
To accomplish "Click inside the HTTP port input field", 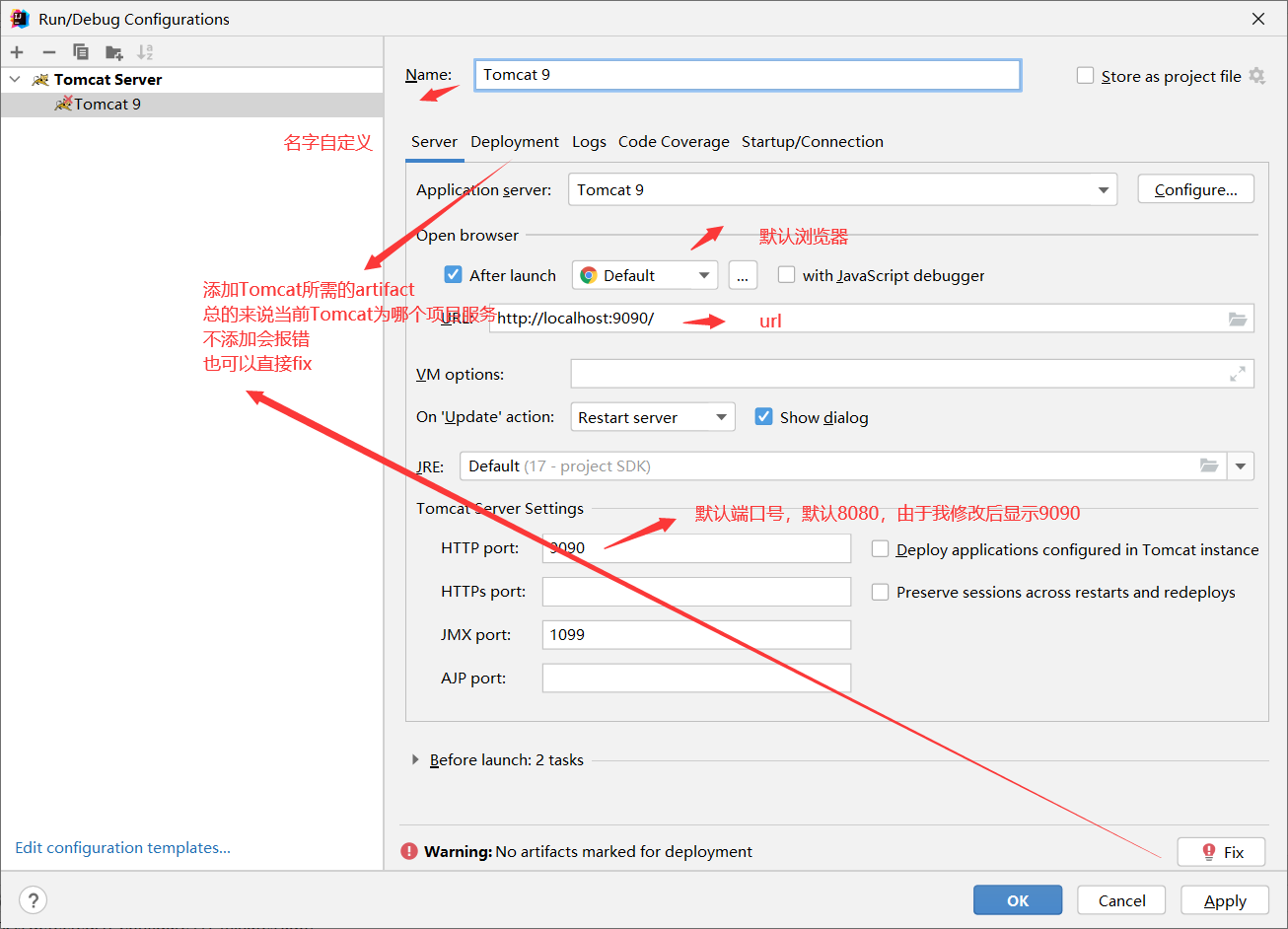I will [x=695, y=548].
